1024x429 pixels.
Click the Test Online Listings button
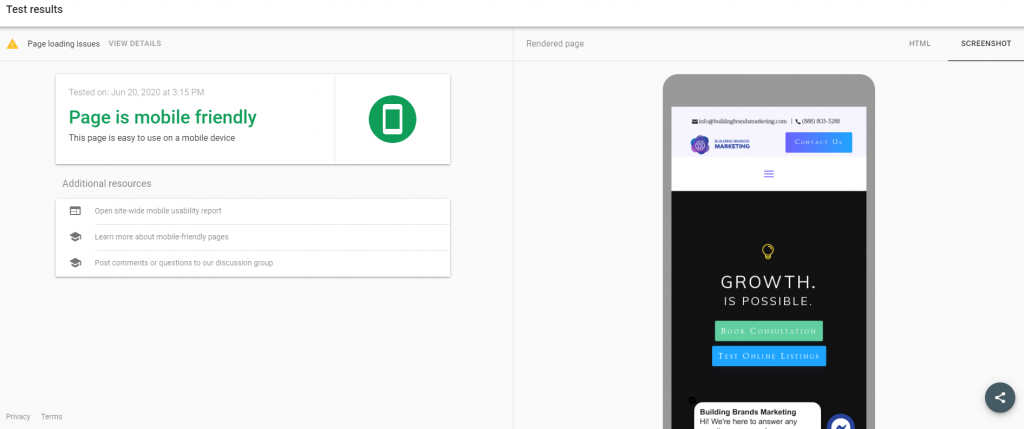769,356
